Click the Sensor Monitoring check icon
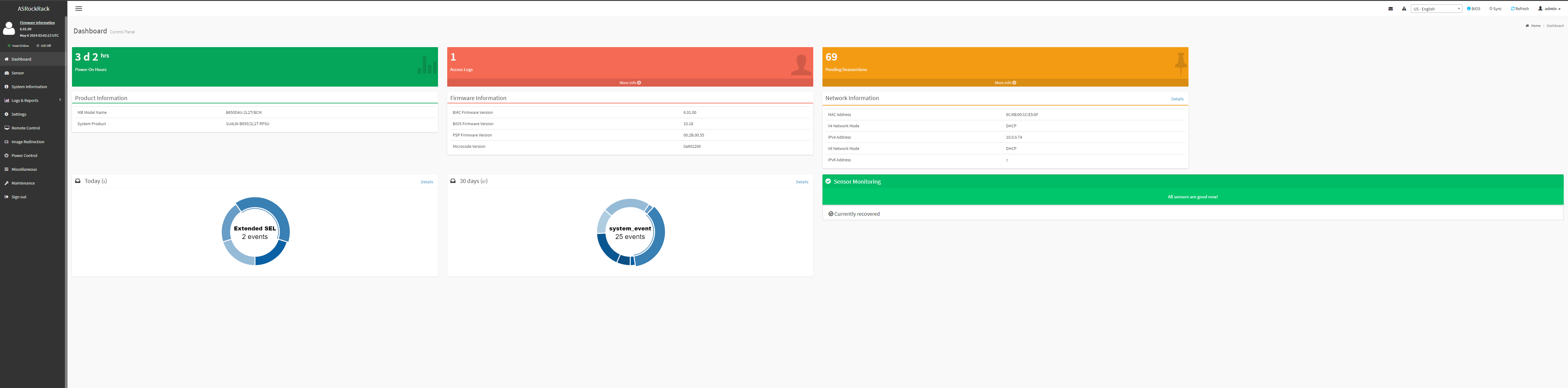 (828, 181)
